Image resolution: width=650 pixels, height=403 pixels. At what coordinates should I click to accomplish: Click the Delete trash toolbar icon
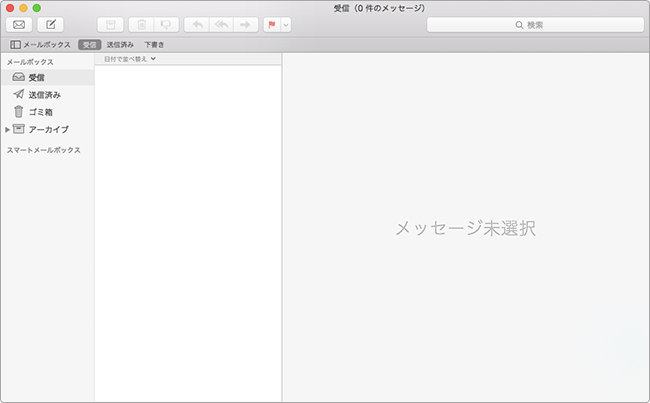pyautogui.click(x=140, y=24)
